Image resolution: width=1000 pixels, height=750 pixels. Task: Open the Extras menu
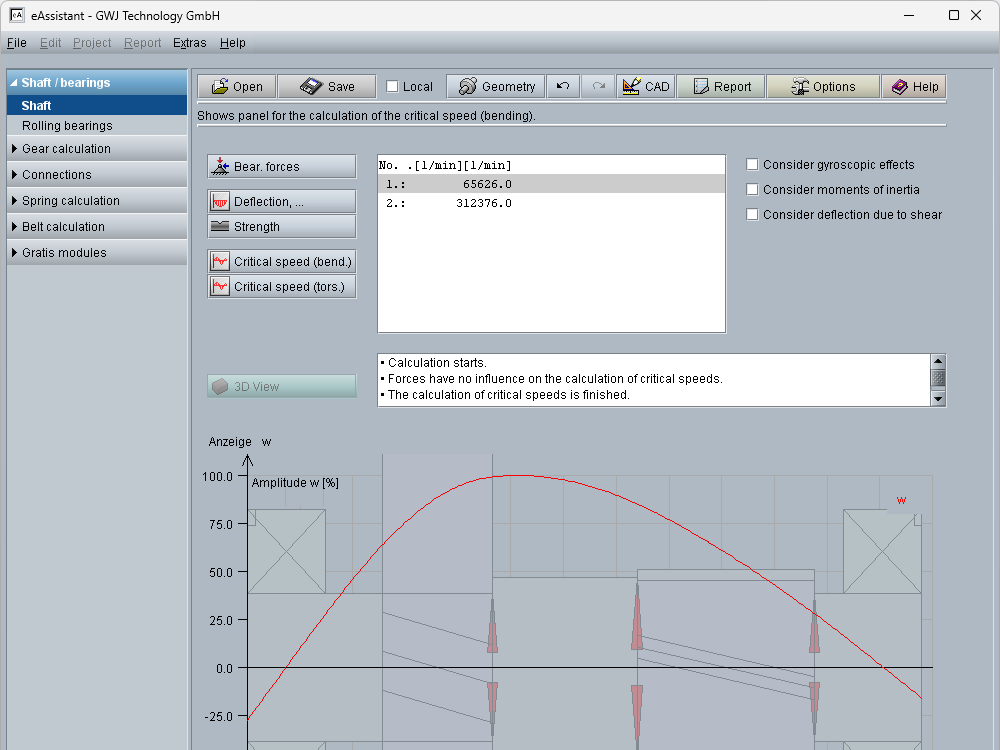click(x=189, y=43)
